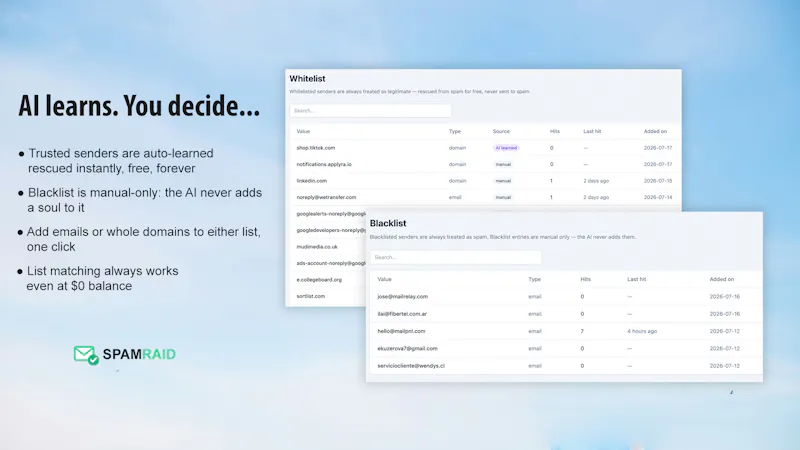800x450 pixels.
Task: Click e.collegeboard.org whitelist entry
Action: click(319, 280)
